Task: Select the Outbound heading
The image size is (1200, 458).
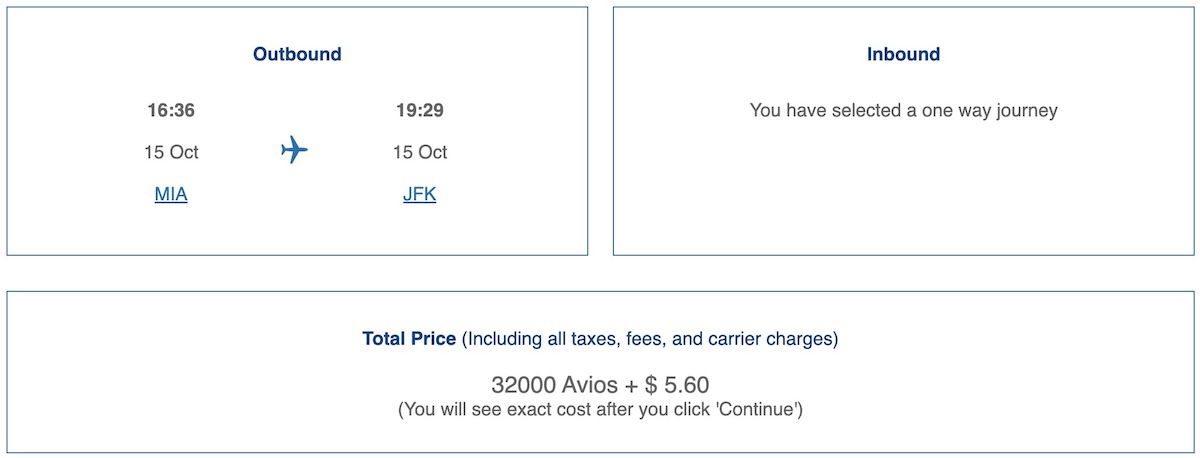Action: coord(297,54)
